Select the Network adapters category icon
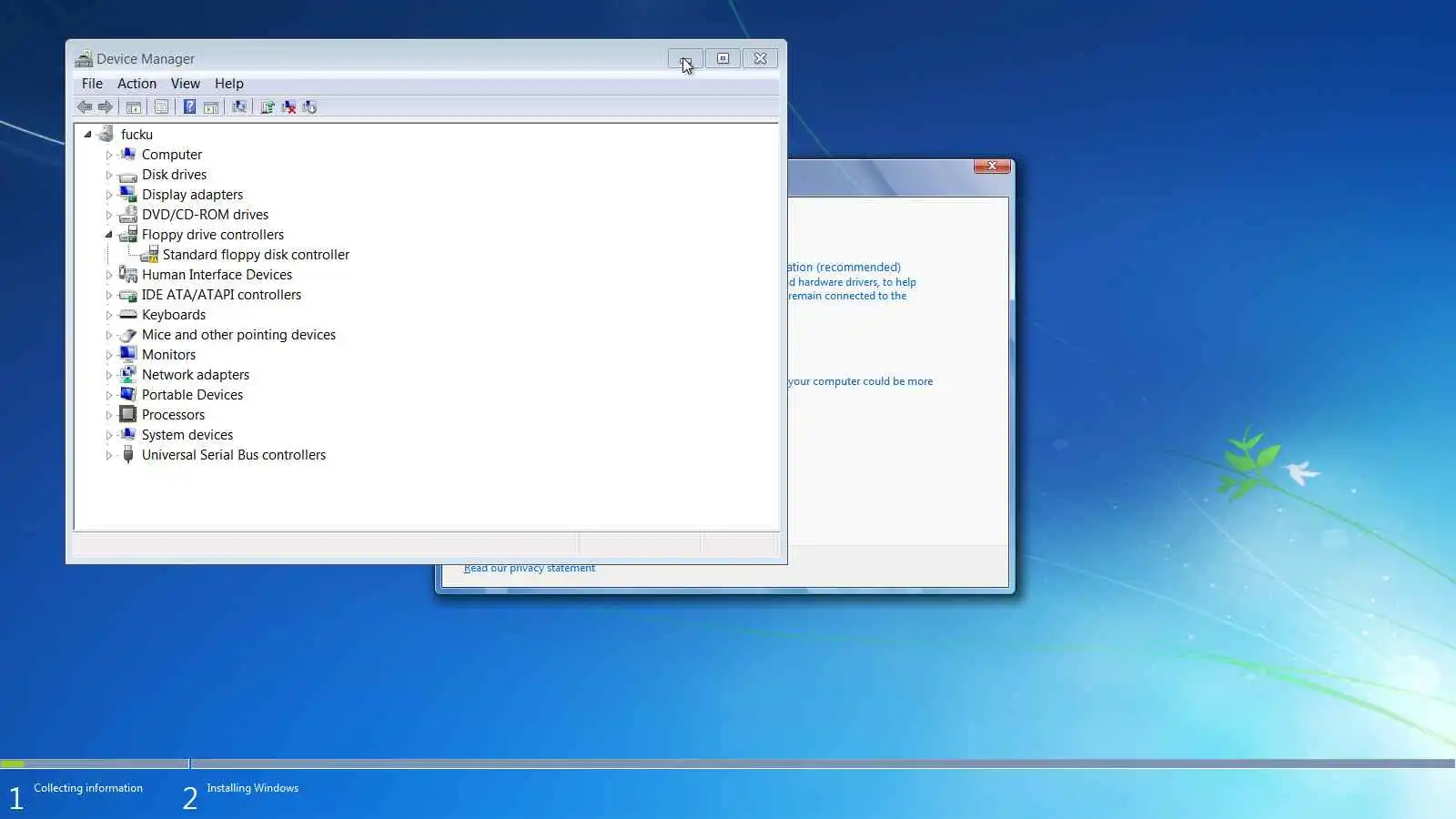 point(128,375)
